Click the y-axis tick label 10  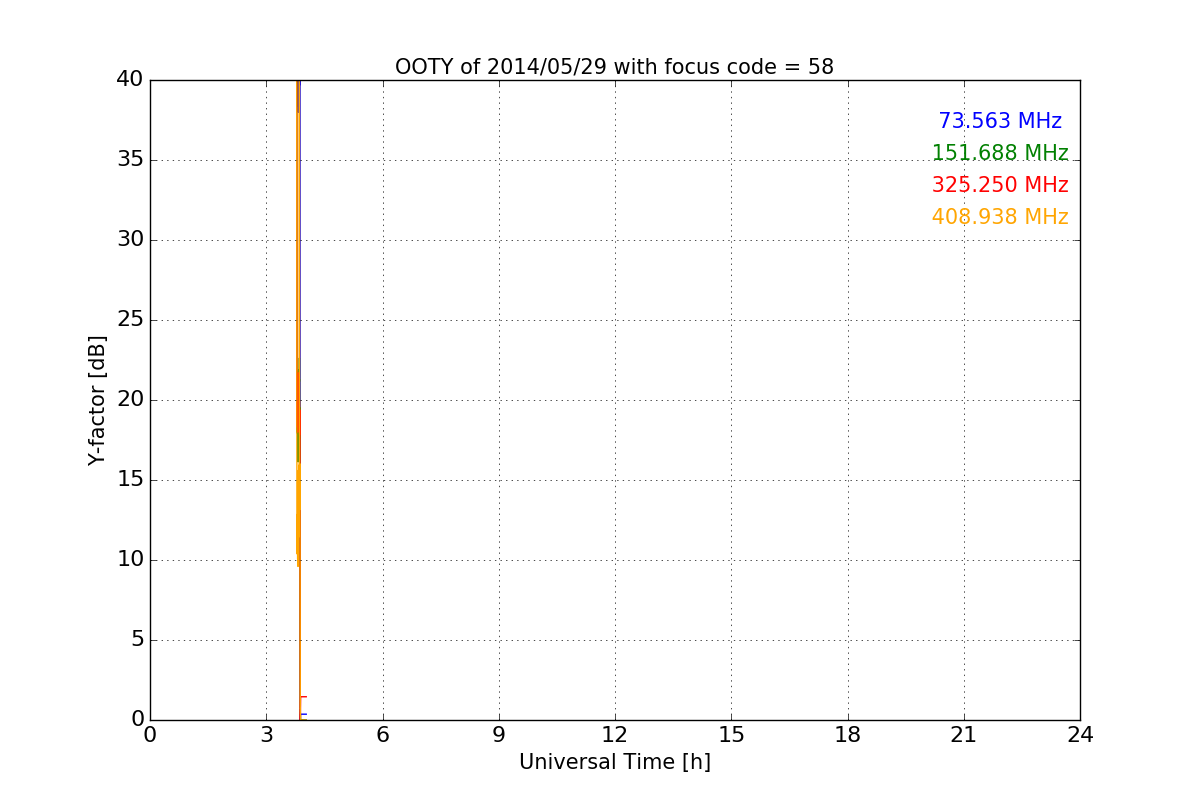[130, 559]
